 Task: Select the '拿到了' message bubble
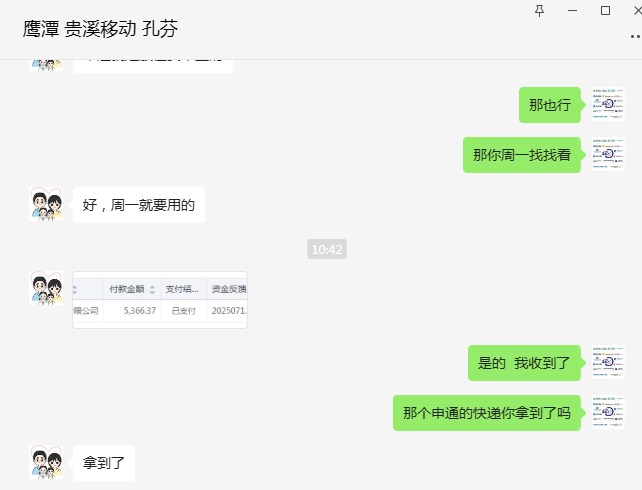pyautogui.click(x=104, y=463)
